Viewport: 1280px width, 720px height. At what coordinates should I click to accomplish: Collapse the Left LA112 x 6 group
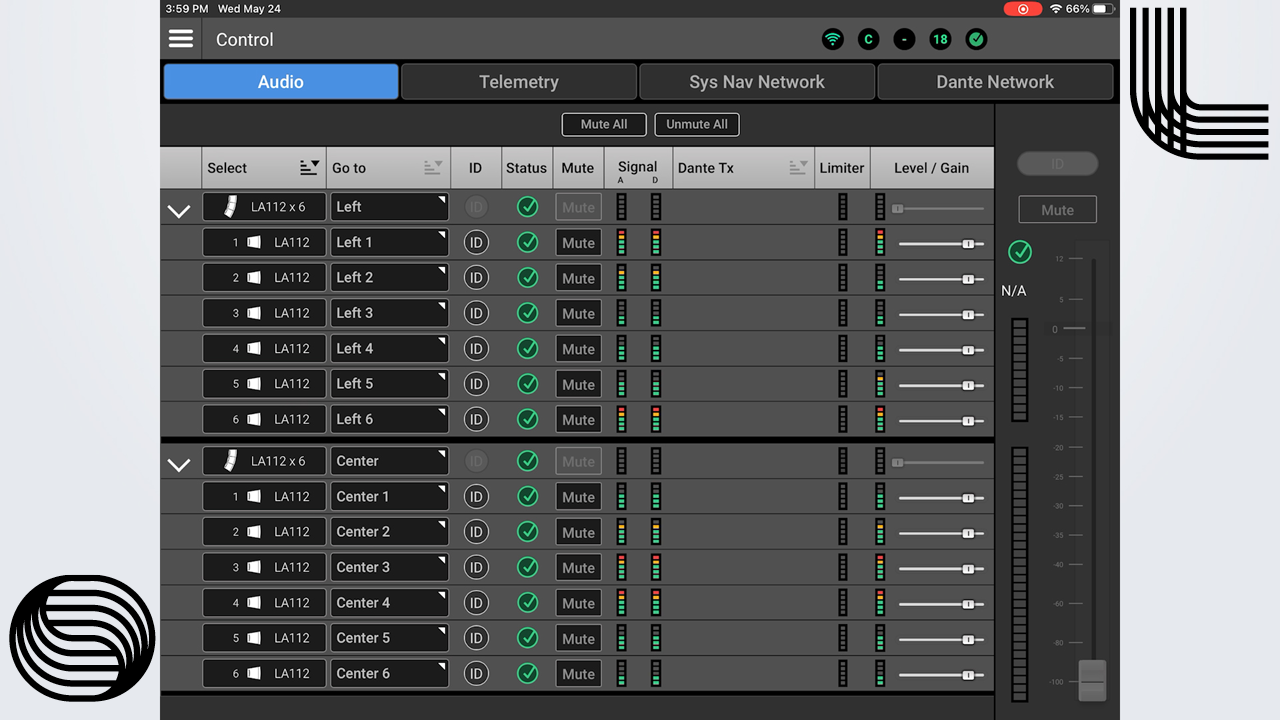coord(179,211)
